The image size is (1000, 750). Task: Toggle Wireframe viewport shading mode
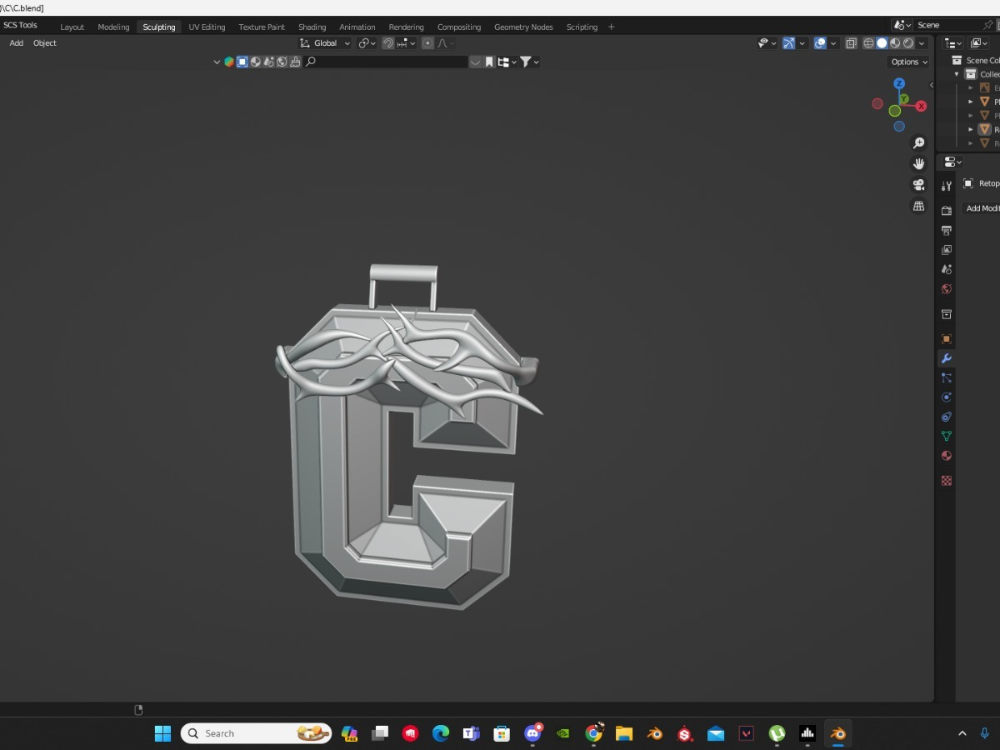pyautogui.click(x=868, y=43)
